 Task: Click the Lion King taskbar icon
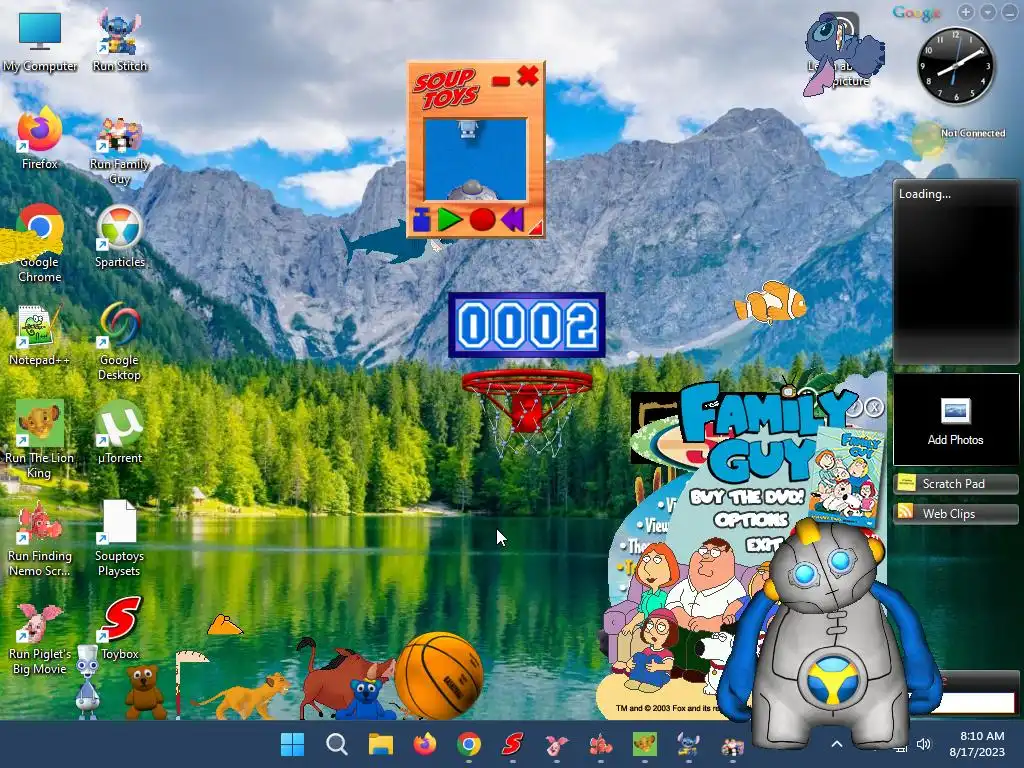(x=645, y=744)
